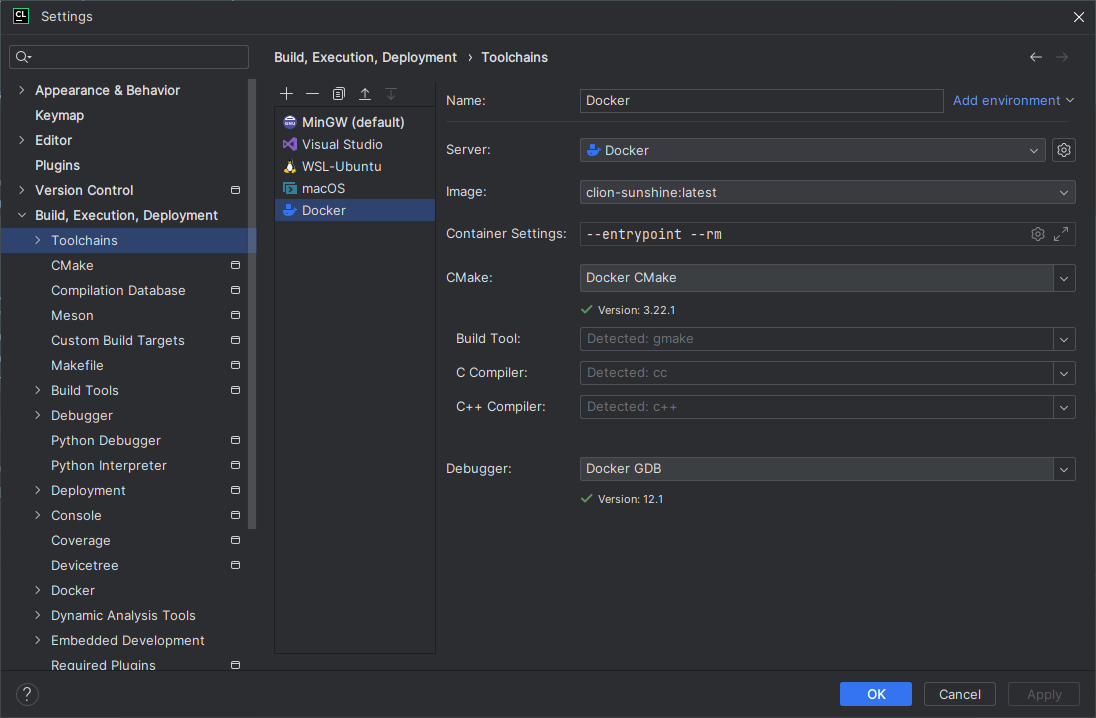Open Docker server settings via gear icon
The image size is (1096, 718).
click(1063, 149)
